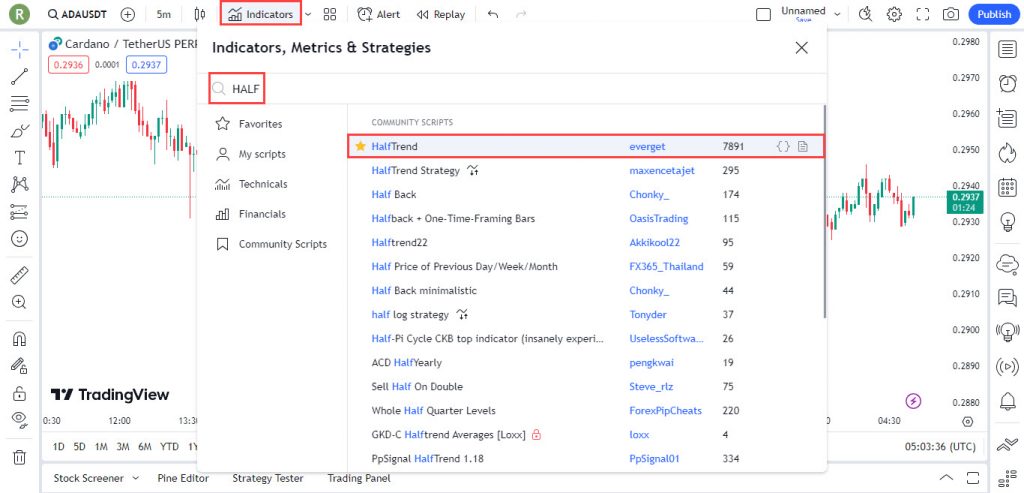Select the Text annotation tool
Image resolution: width=1024 pixels, height=493 pixels.
click(20, 158)
